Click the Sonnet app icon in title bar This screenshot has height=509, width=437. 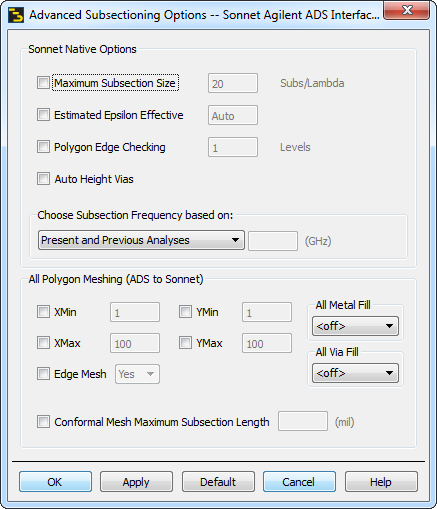(16, 15)
